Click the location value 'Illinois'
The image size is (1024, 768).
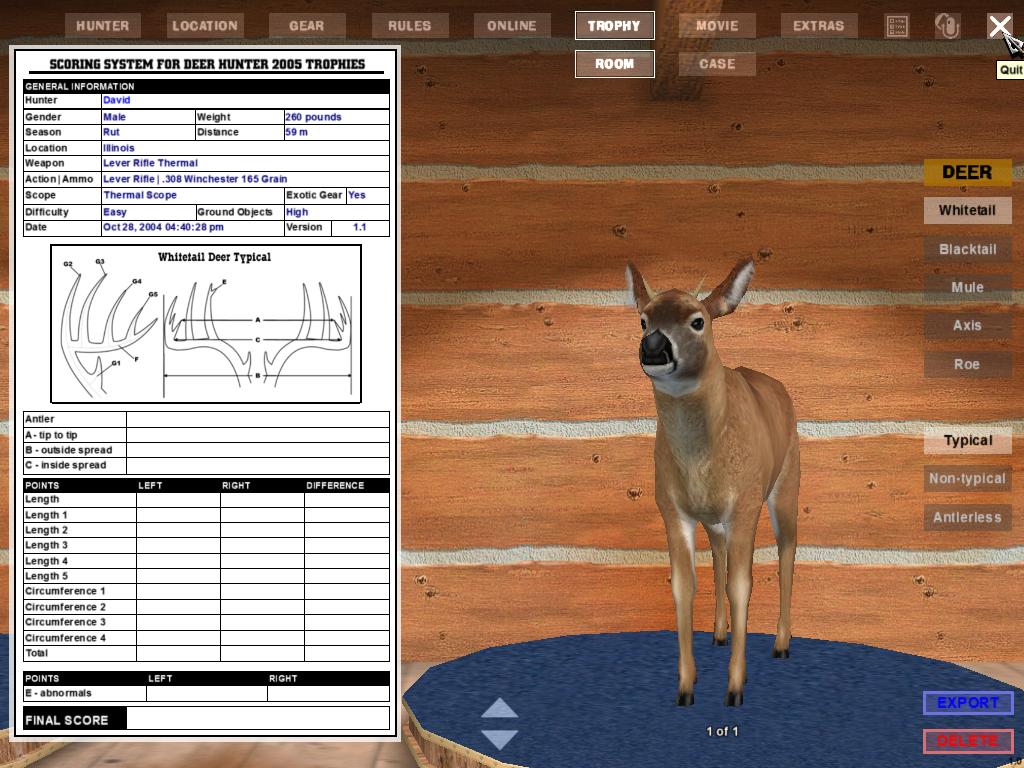pos(118,148)
